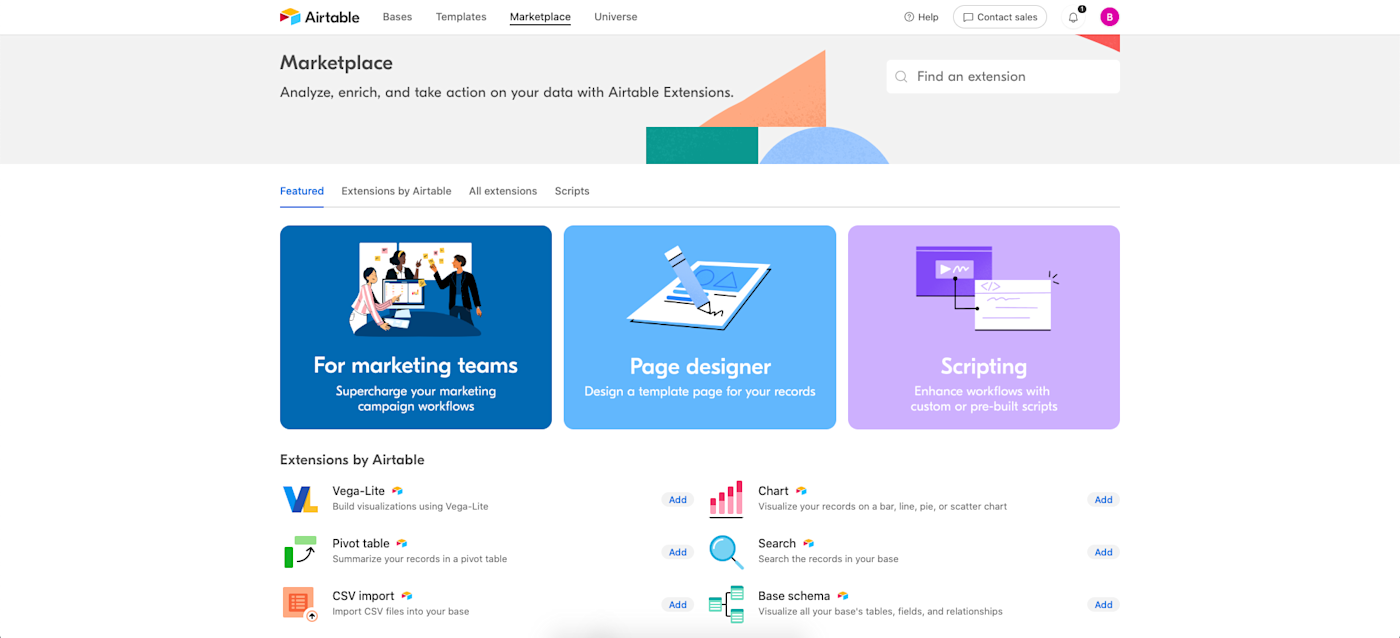Switch to the Extensions by Airtable tab
Screen dimensions: 1400x638
tap(396, 191)
